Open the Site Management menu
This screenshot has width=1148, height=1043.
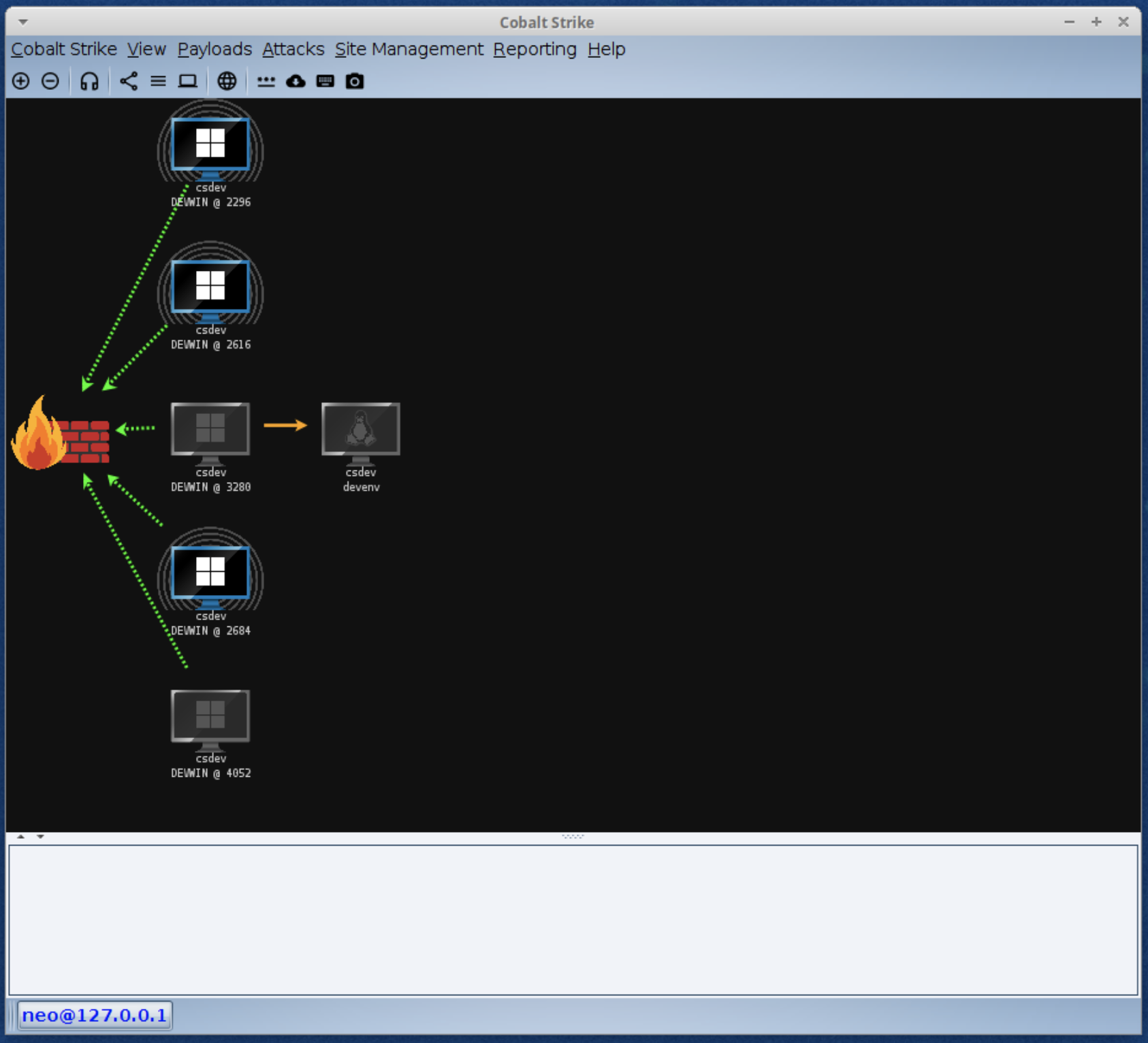[409, 50]
